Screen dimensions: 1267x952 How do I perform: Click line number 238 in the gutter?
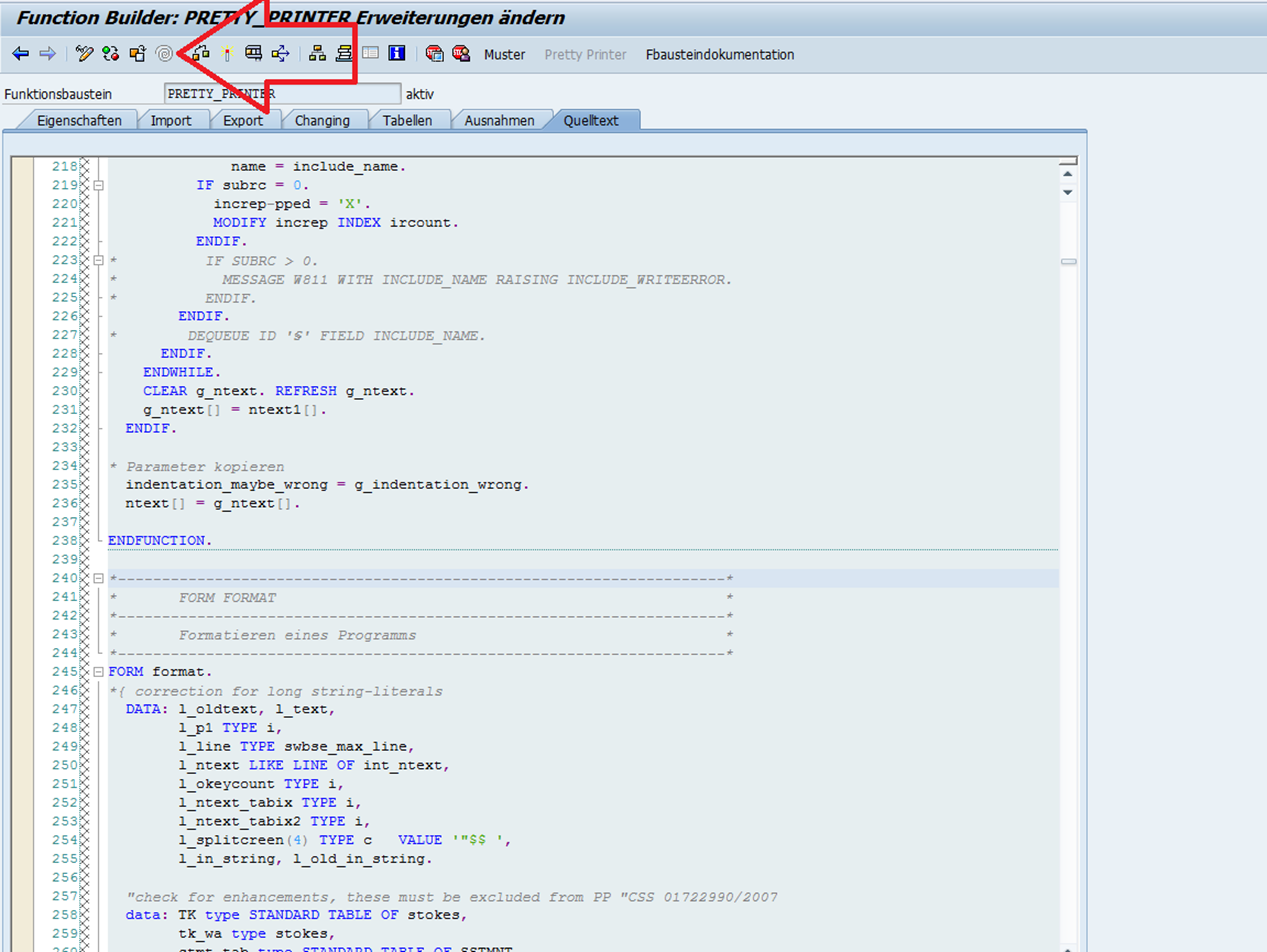pos(65,540)
